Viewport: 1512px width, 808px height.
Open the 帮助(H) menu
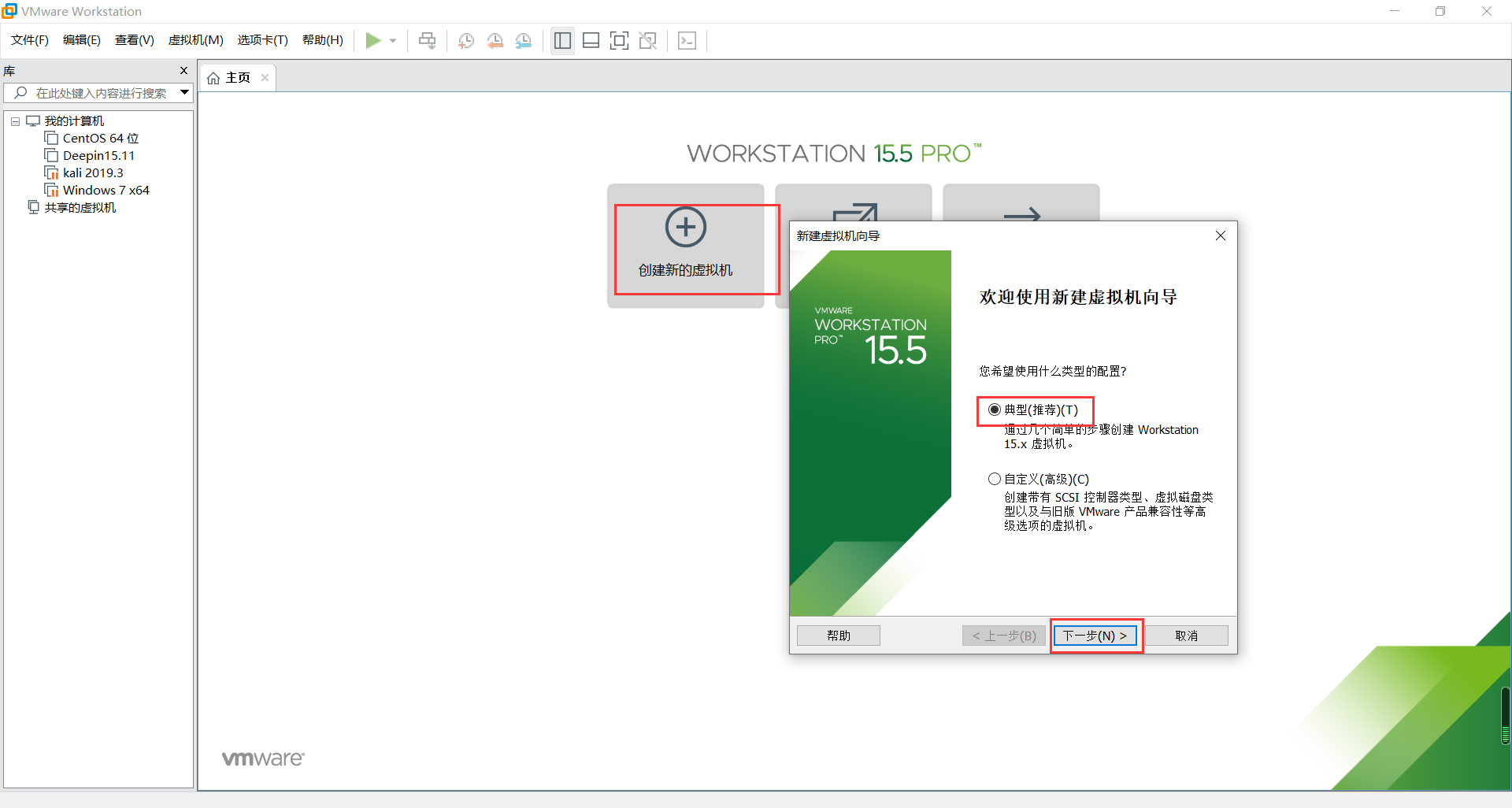coord(323,40)
